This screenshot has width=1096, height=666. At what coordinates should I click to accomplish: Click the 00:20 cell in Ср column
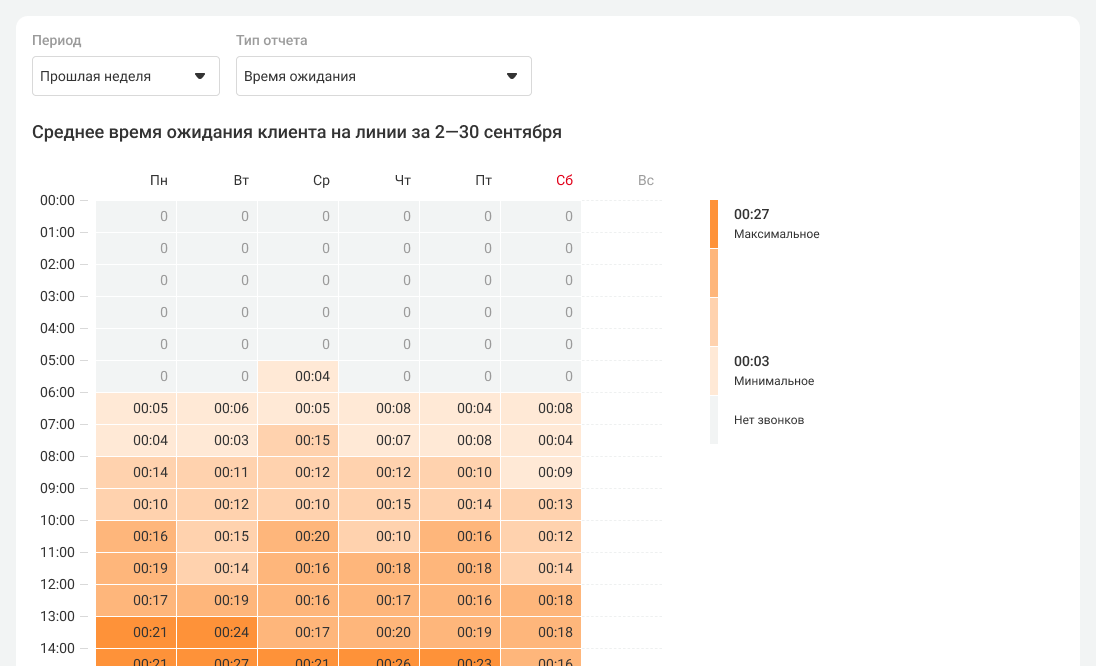298,537
